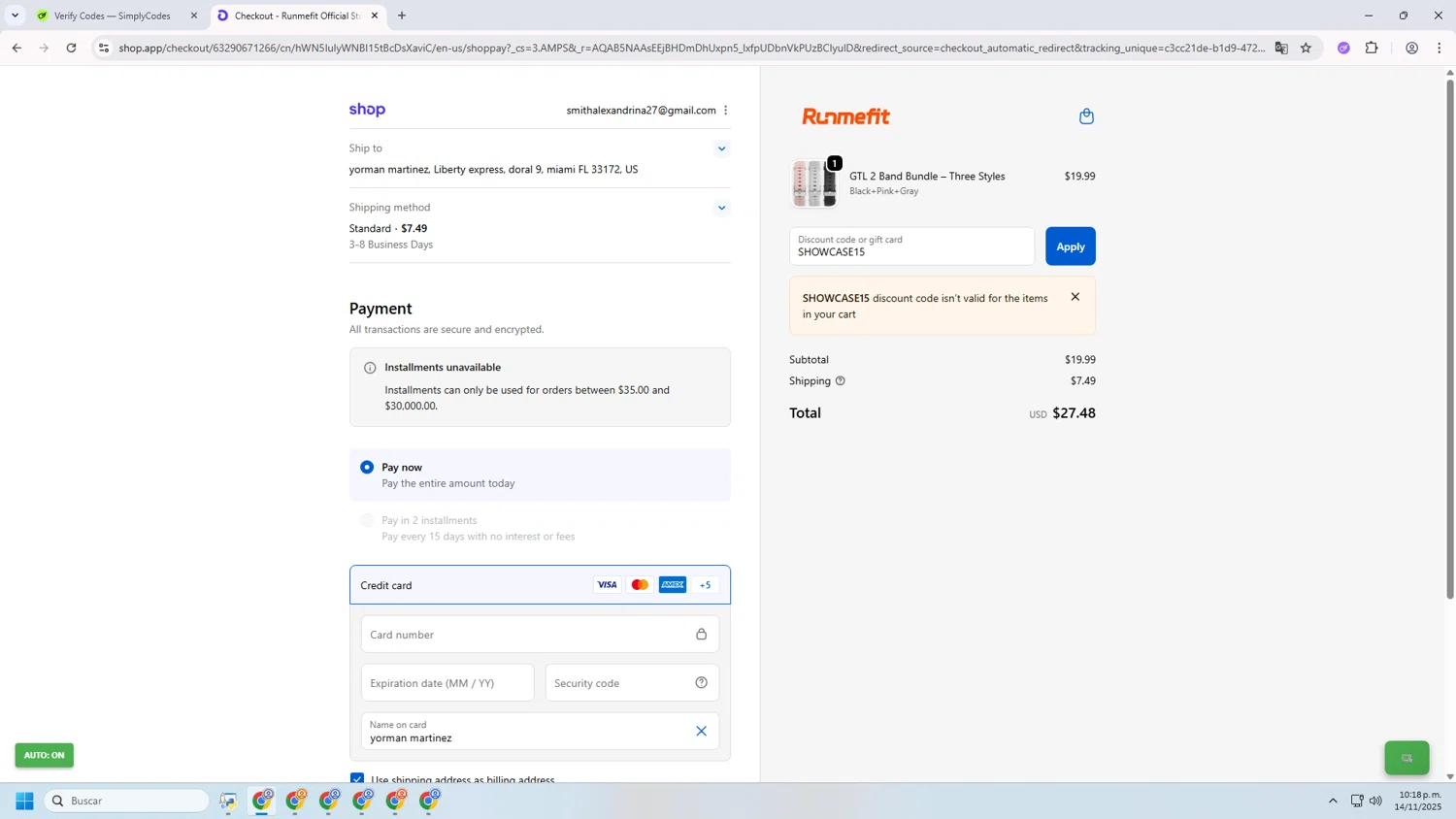1456x819 pixels.
Task: Show more card brands with +5 badge
Action: click(706, 585)
